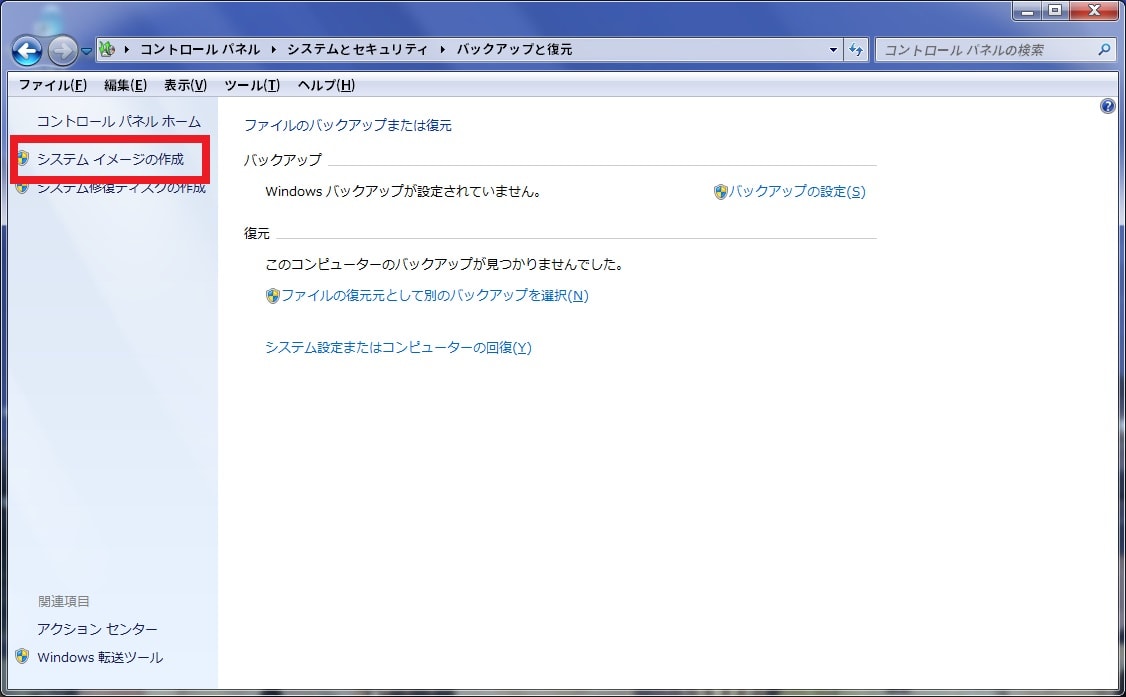Open the 表示(V) menu
The height and width of the screenshot is (697, 1126).
point(185,85)
